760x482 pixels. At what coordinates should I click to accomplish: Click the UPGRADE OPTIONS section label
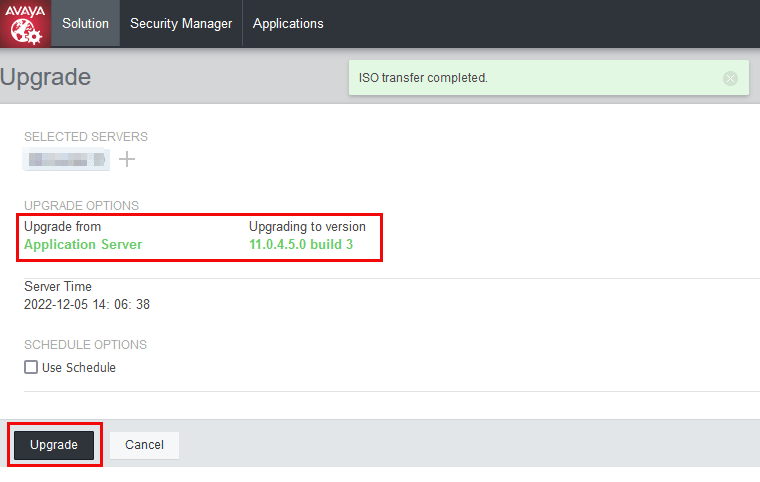click(x=81, y=206)
